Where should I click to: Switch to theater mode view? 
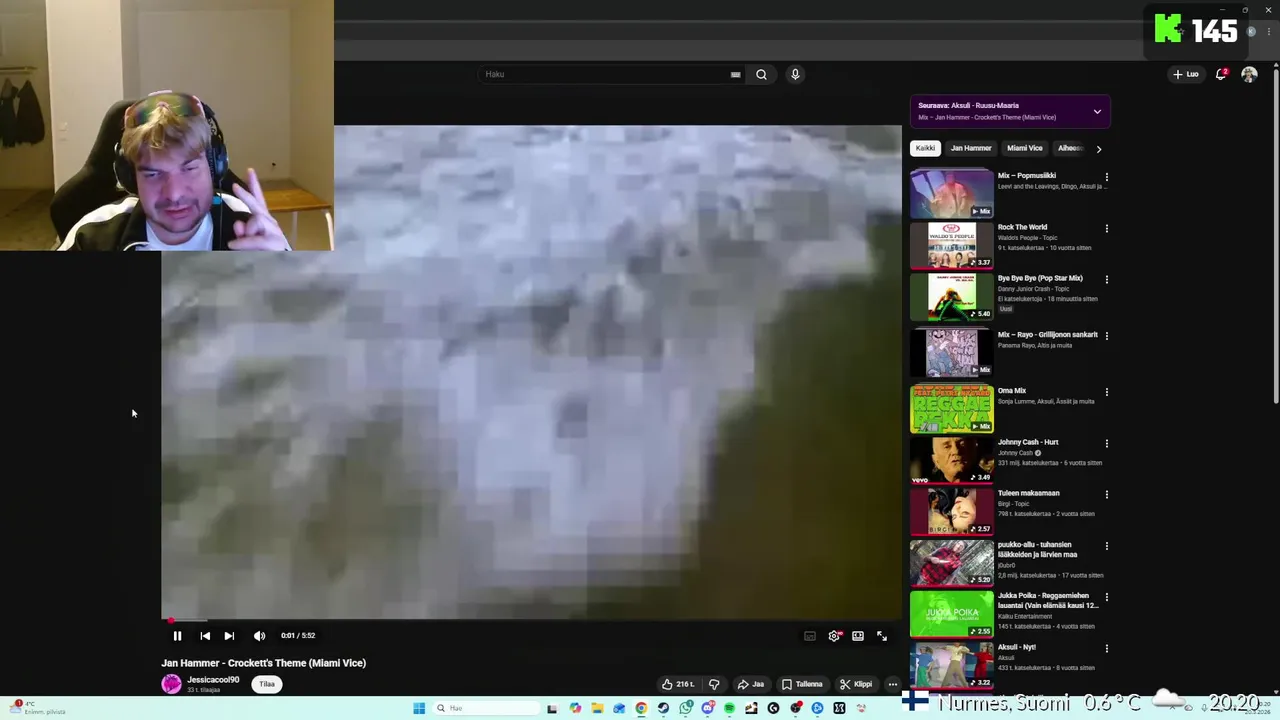pyautogui.click(x=858, y=636)
